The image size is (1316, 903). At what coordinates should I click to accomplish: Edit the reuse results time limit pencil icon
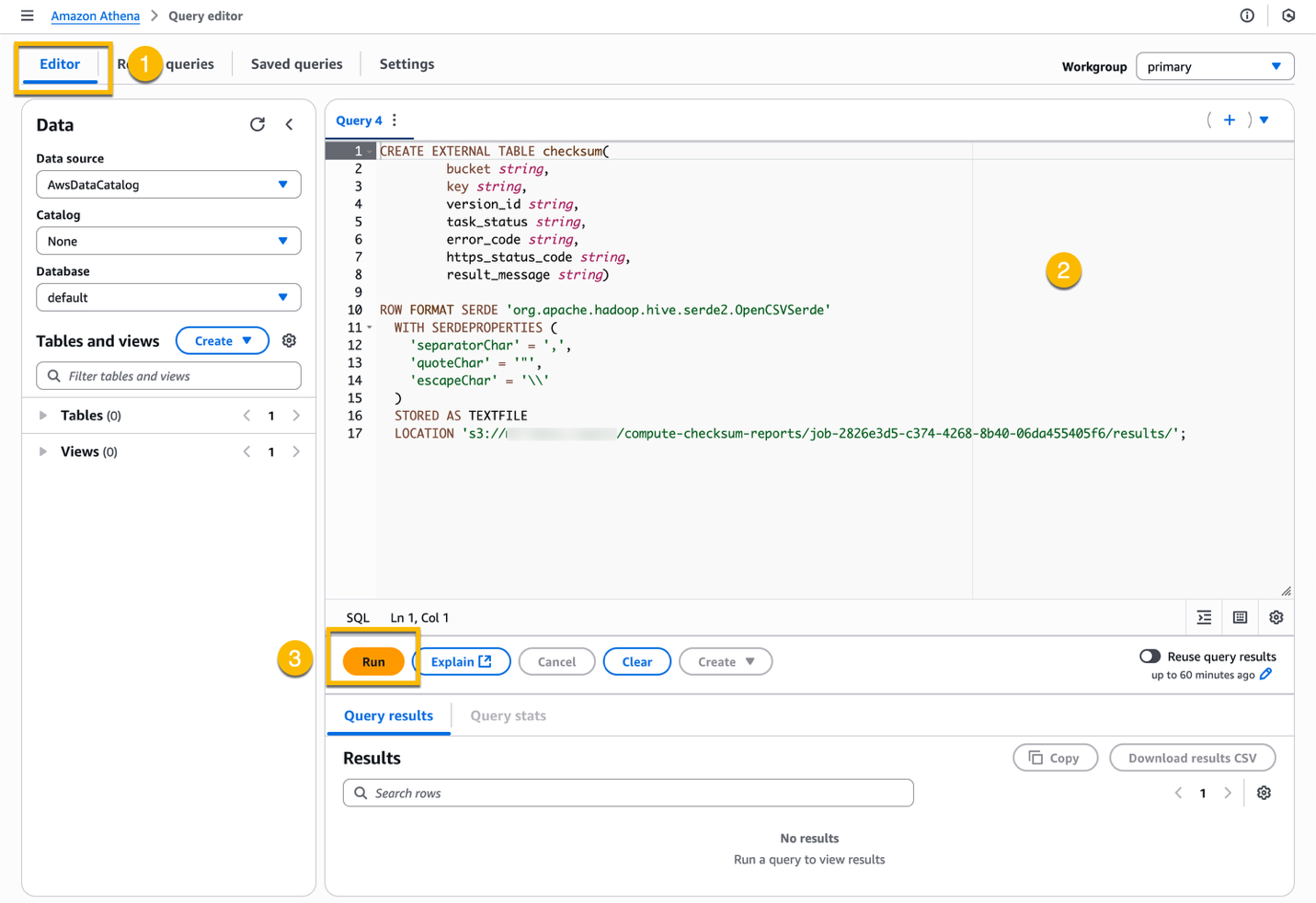1268,674
